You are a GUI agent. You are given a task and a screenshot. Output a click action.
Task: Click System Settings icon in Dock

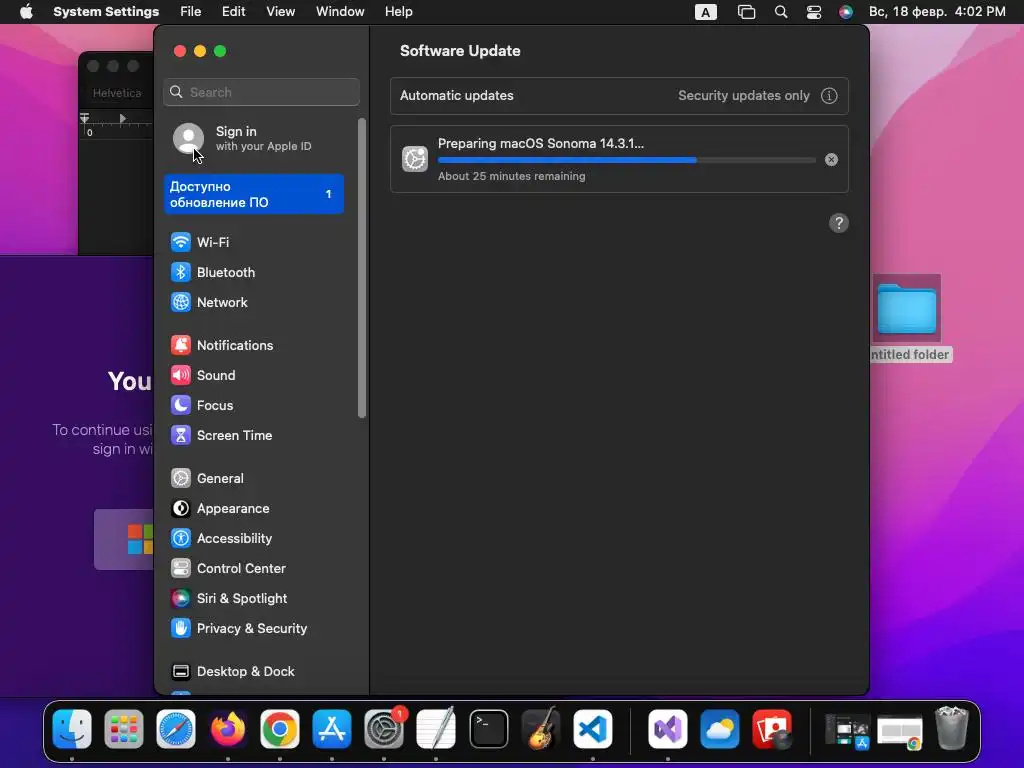[x=384, y=729]
